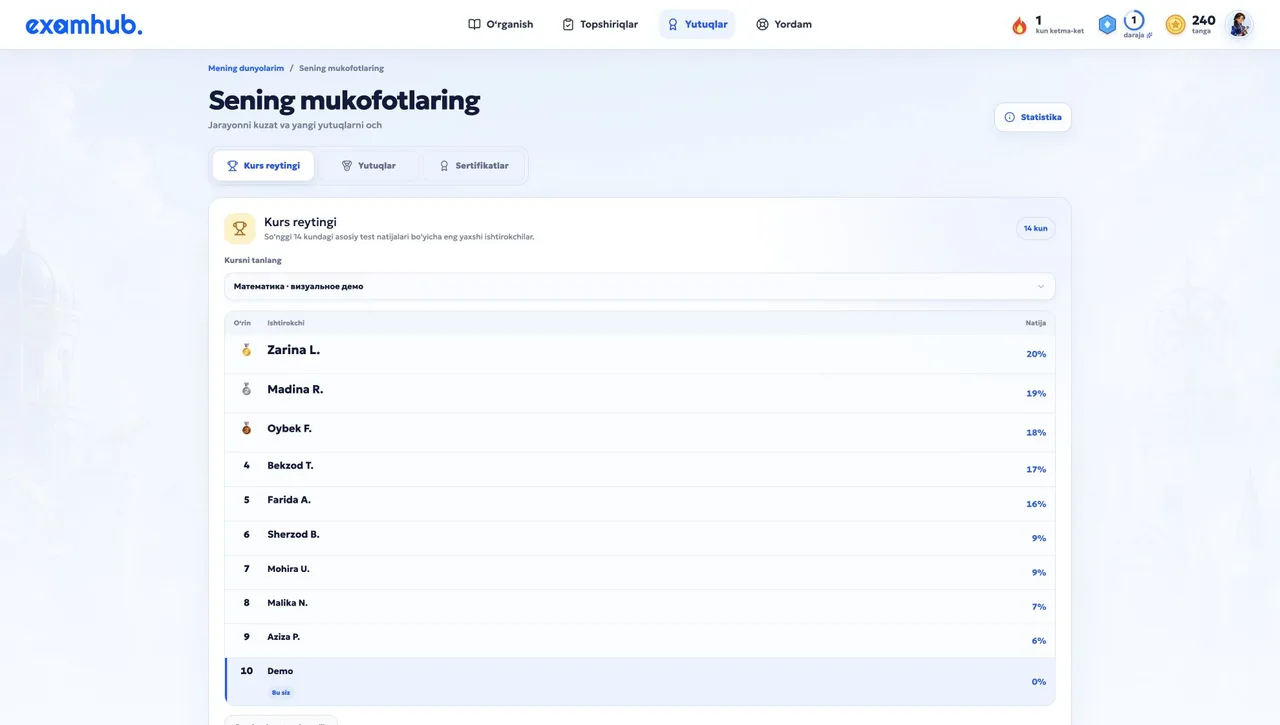Open the user avatar profile
Image resolution: width=1280 pixels, height=725 pixels.
point(1239,25)
